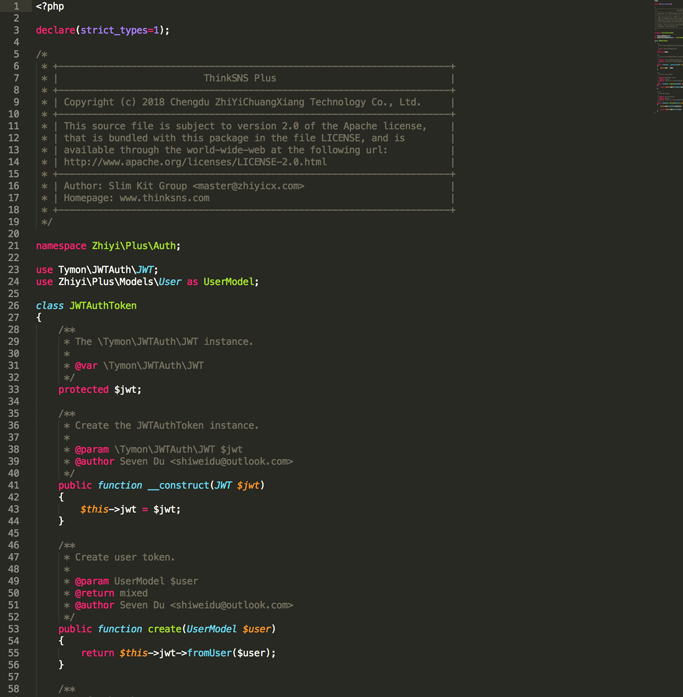Click the 'fromUser' method call

tap(209, 653)
